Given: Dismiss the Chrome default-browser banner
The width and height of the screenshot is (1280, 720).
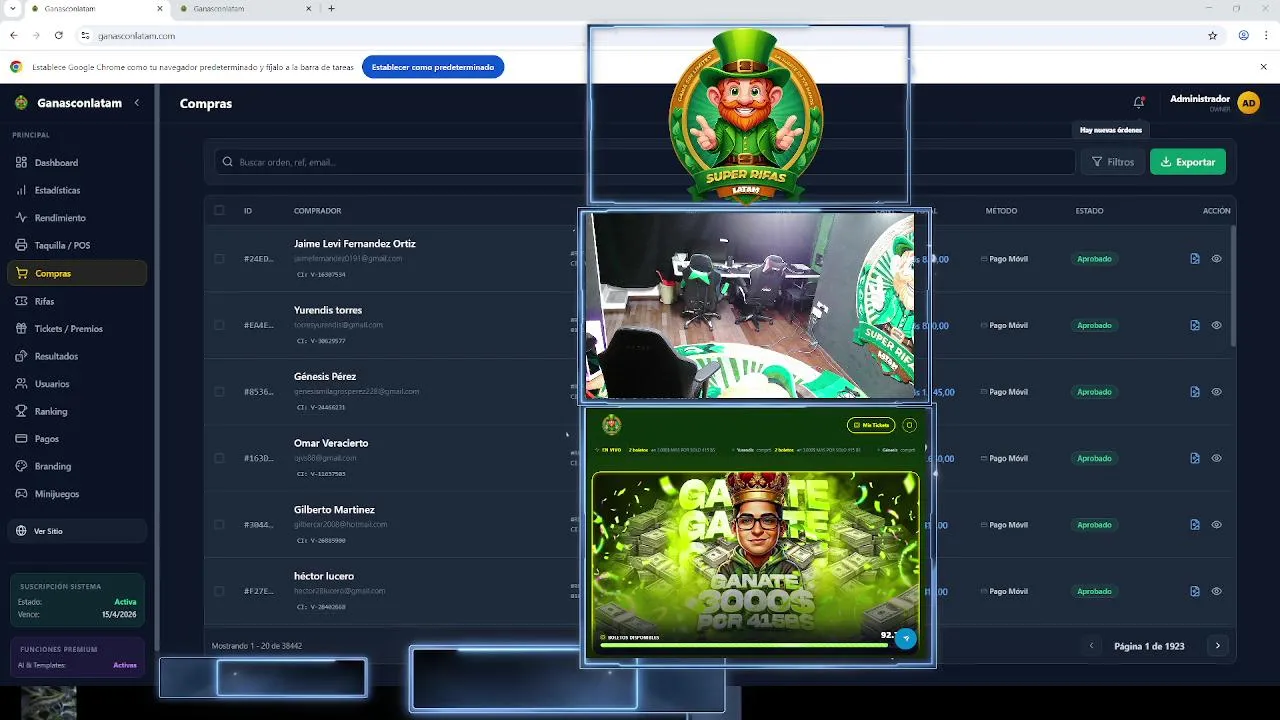Looking at the screenshot, I should tap(1264, 67).
